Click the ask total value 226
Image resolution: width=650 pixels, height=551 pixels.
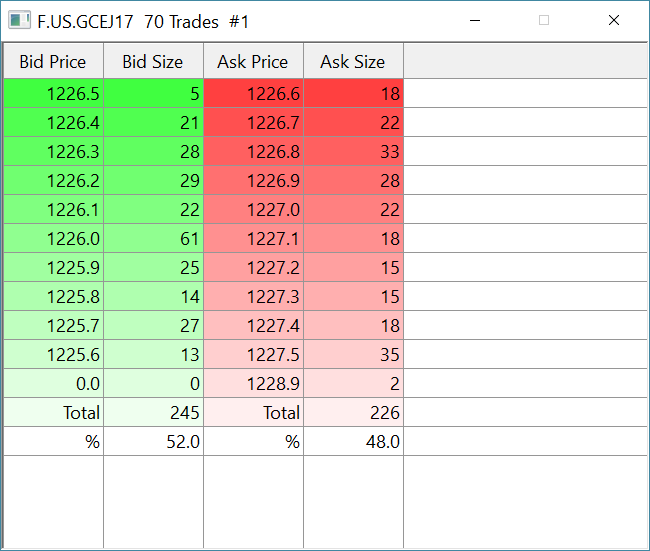[x=353, y=413]
